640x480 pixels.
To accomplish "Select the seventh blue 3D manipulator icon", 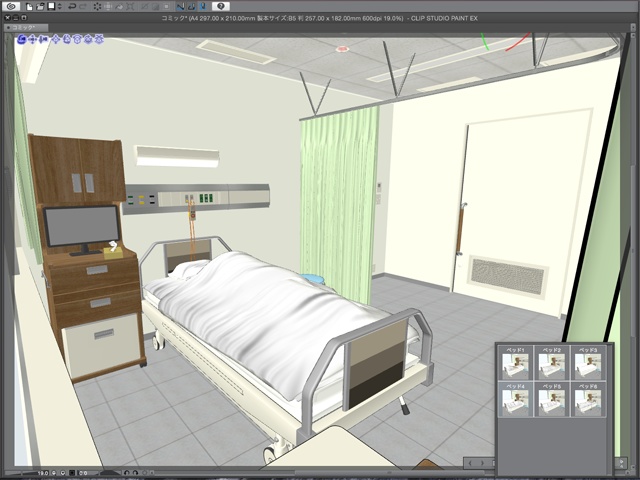I will (x=88, y=39).
